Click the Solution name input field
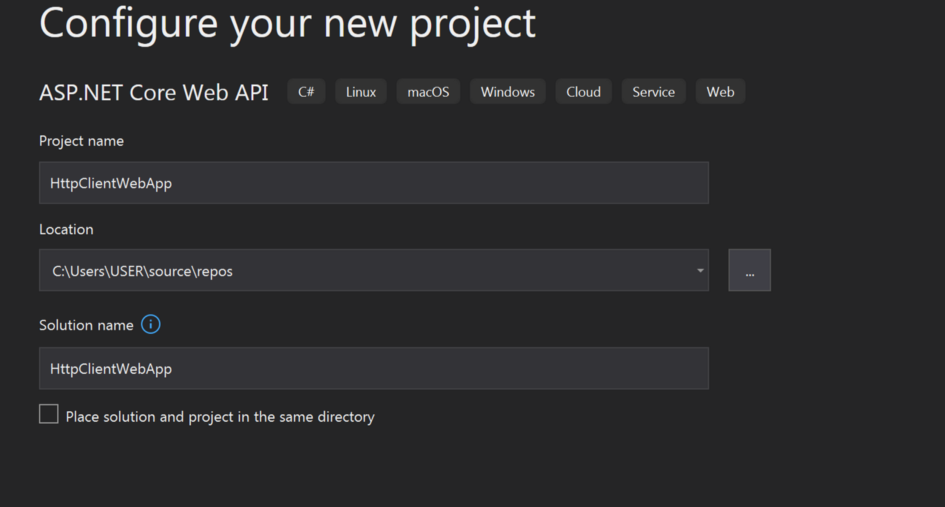This screenshot has height=507, width=945. pos(374,368)
